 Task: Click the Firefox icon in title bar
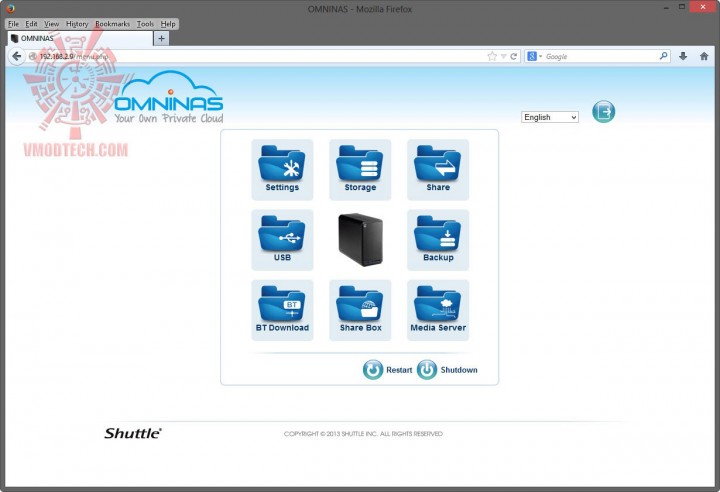10,8
